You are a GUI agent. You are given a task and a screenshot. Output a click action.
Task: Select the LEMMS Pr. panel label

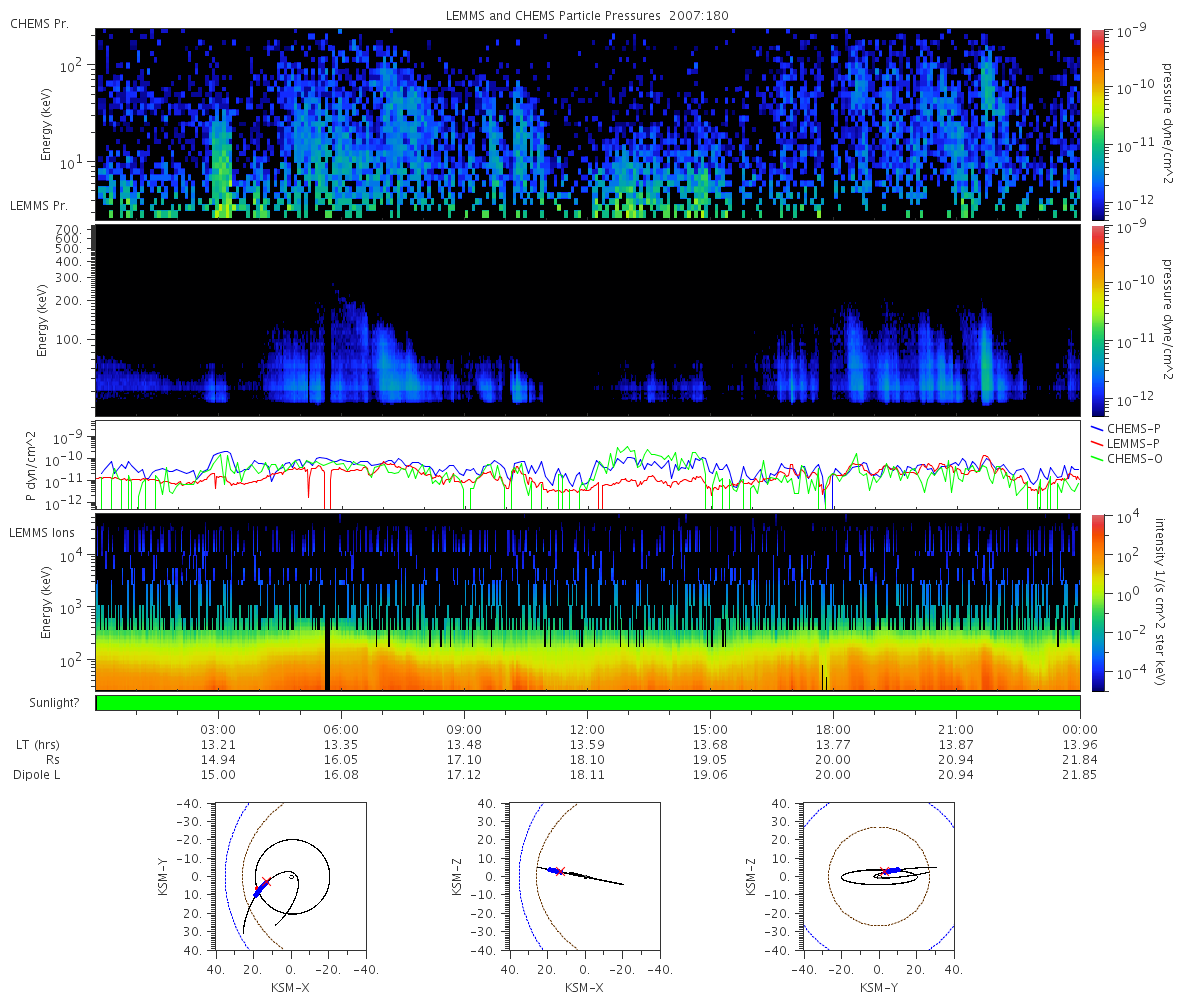tap(40, 205)
